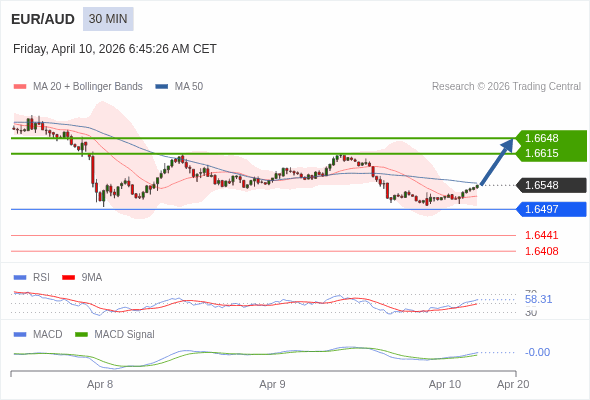This screenshot has height=400, width=590.
Task: Click the Apr 9 axis label
Action: tap(272, 385)
